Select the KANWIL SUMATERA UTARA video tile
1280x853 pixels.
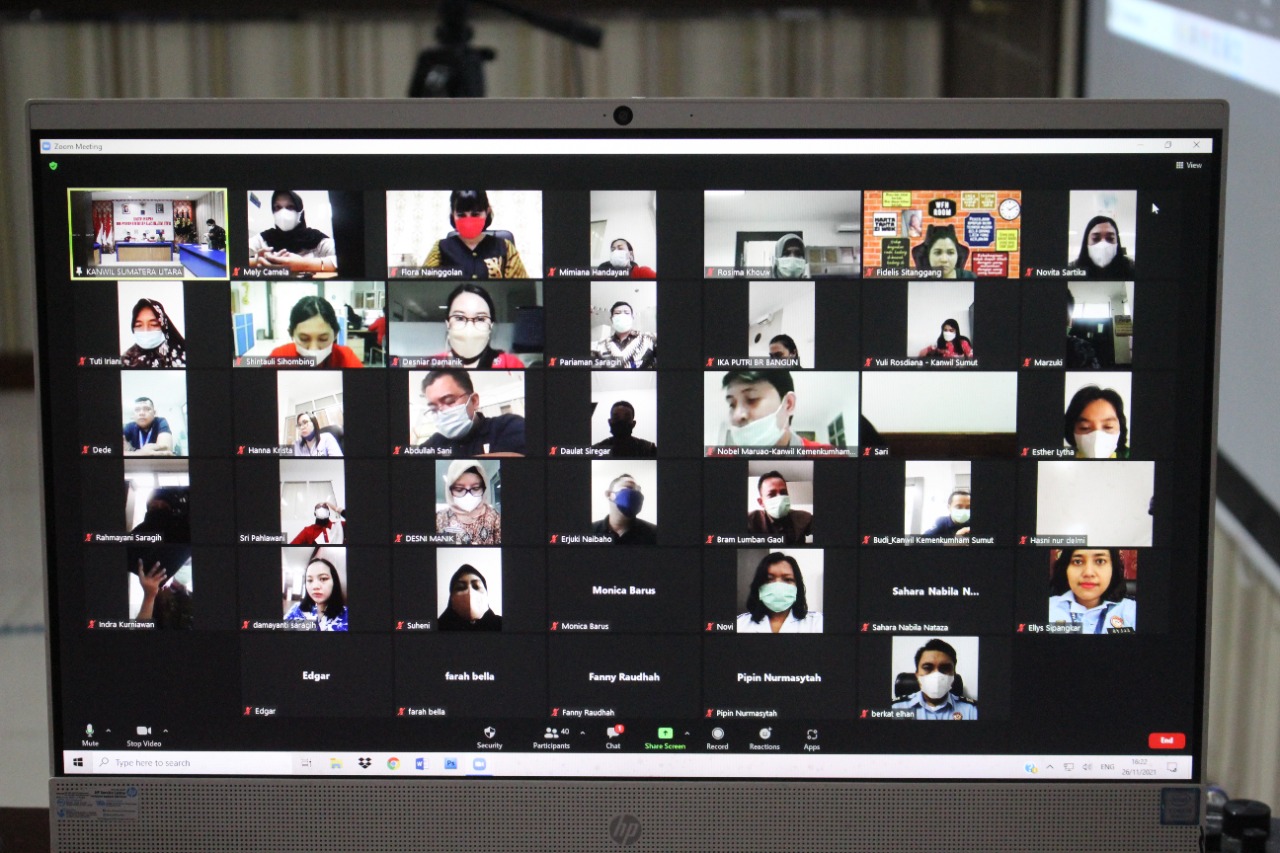[x=147, y=234]
